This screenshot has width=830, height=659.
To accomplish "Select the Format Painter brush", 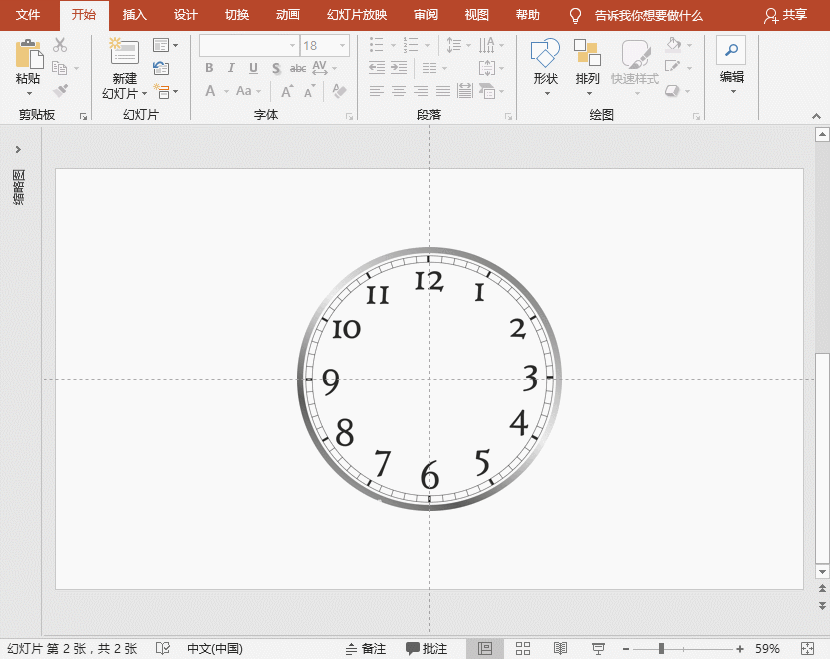I will point(60,90).
